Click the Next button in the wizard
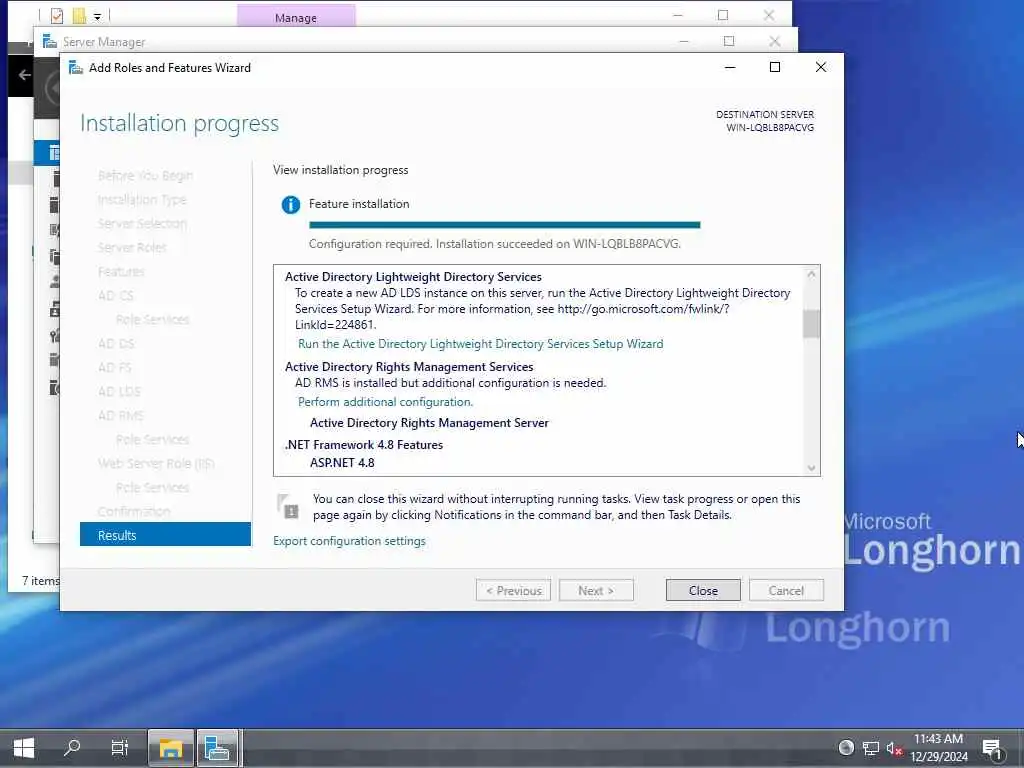This screenshot has width=1024, height=768. (x=596, y=590)
